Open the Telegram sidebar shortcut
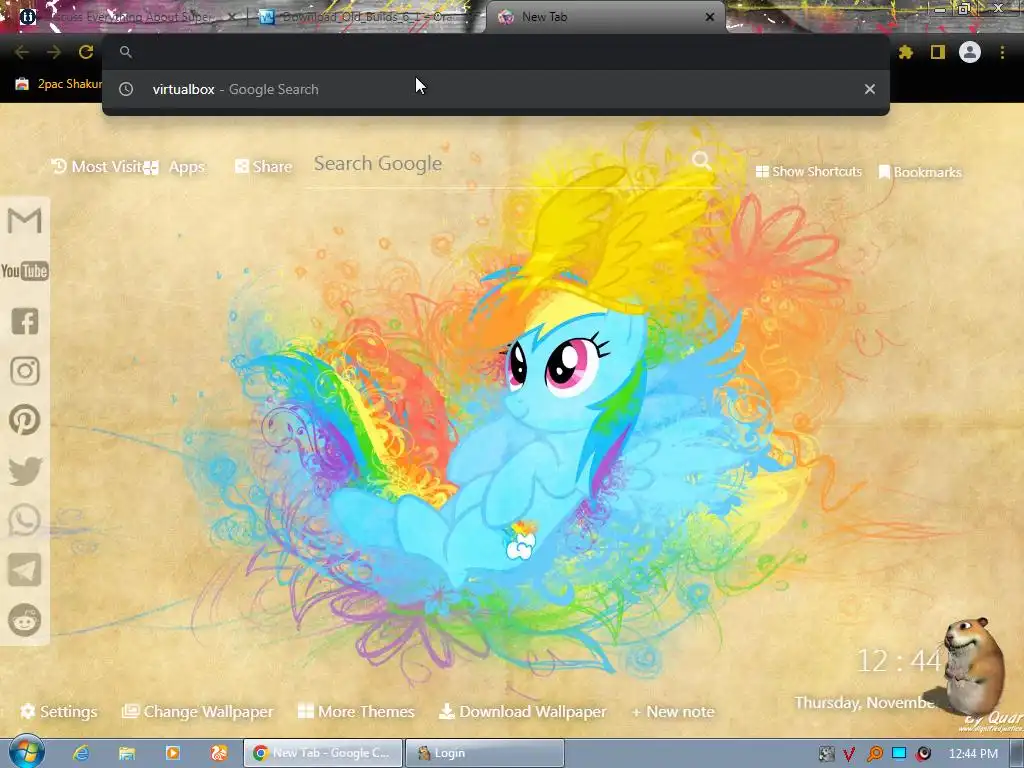The height and width of the screenshot is (768, 1024). coord(25,570)
